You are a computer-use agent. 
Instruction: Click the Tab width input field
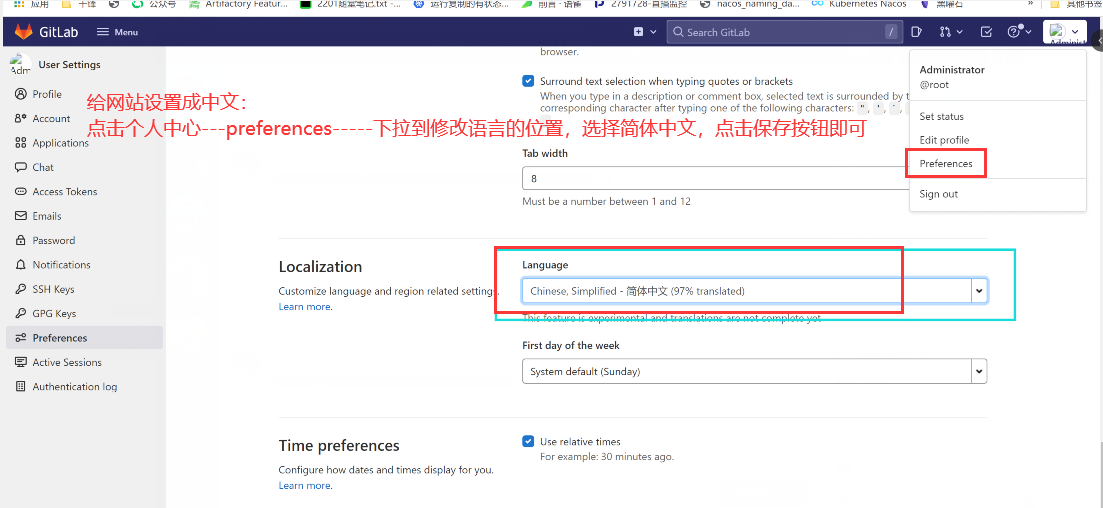point(715,178)
